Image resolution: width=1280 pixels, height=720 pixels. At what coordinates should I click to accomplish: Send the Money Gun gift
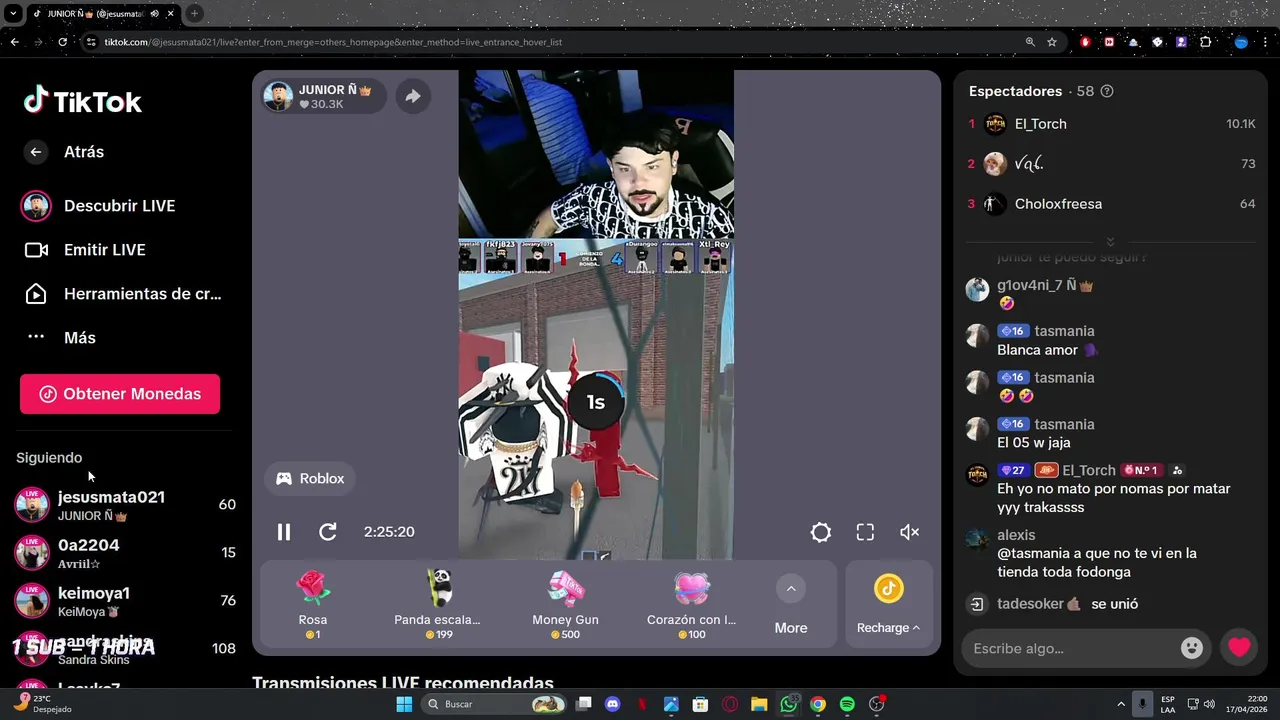pyautogui.click(x=565, y=605)
